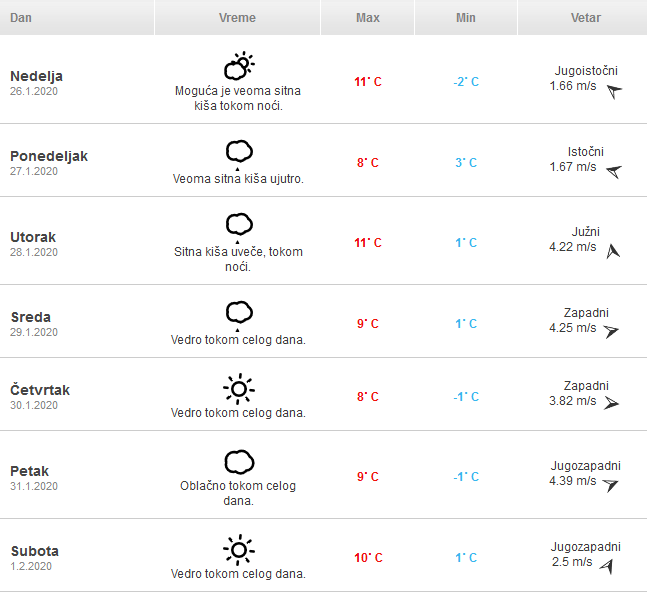Click "Vedro tokom celog dana" text for Četvrtak
The width and height of the screenshot is (647, 596).
(238, 413)
